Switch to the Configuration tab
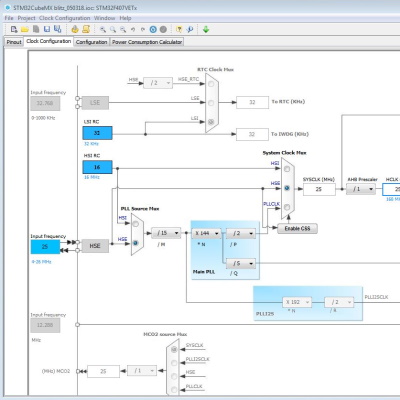The image size is (400, 400). point(91,42)
